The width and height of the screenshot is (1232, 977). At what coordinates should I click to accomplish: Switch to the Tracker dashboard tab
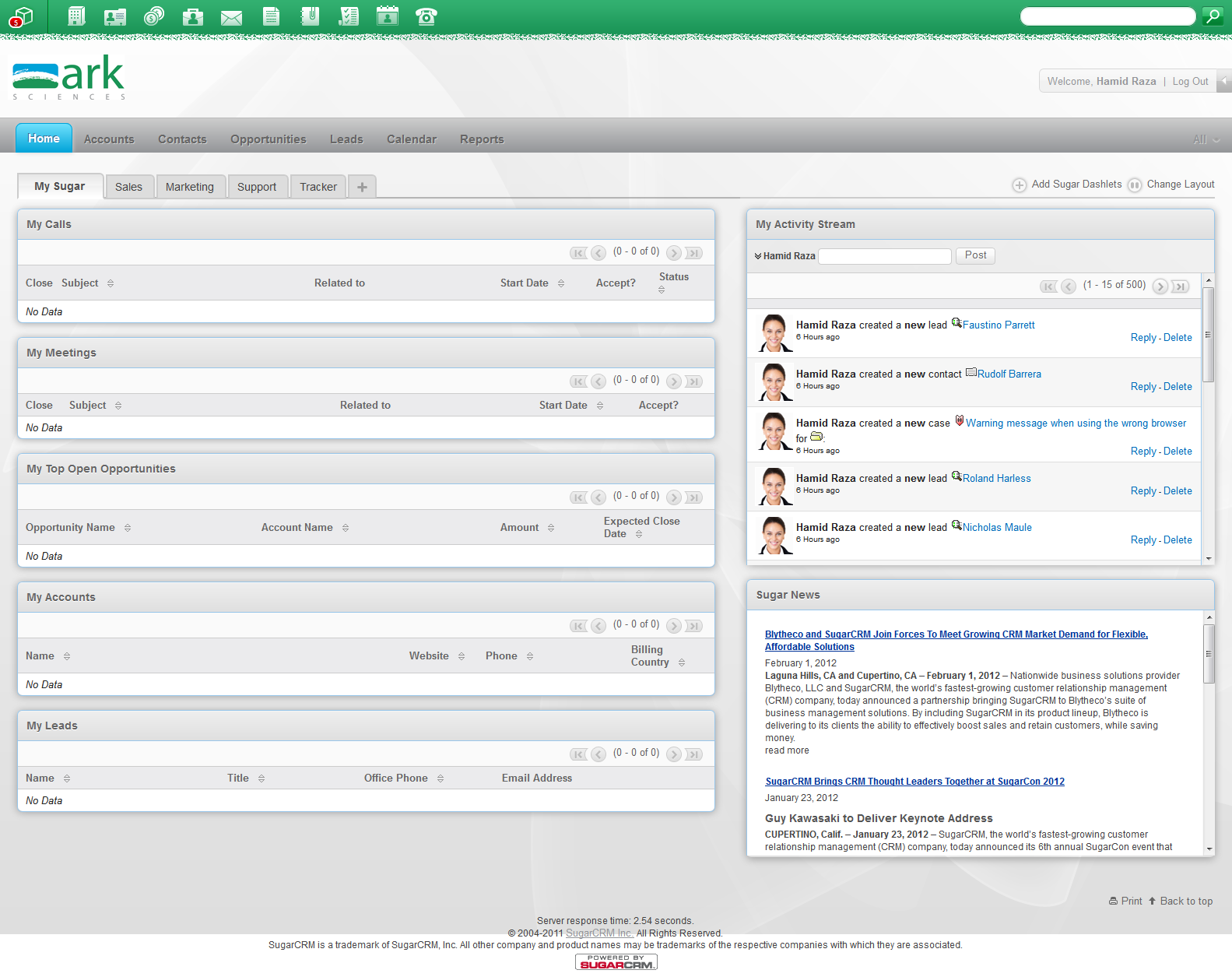click(318, 187)
